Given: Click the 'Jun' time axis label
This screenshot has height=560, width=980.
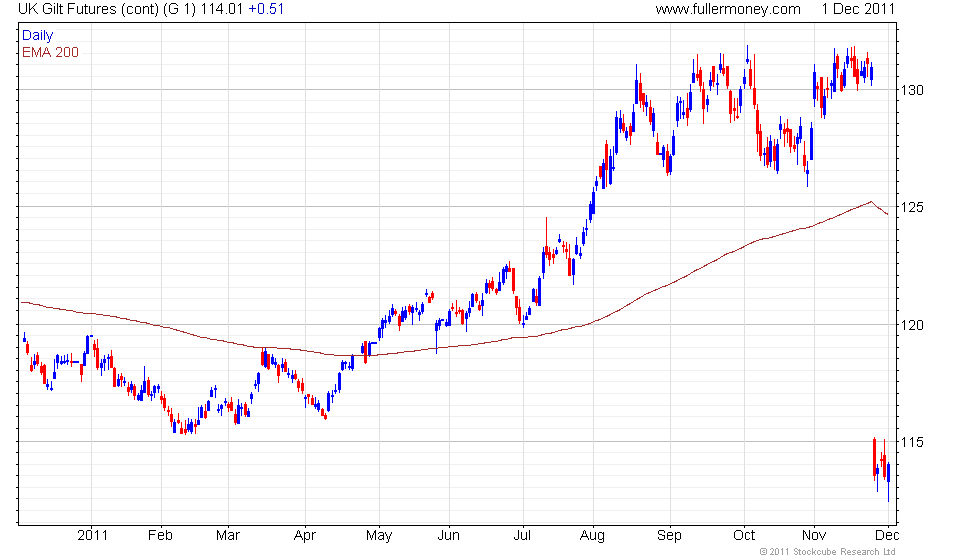Looking at the screenshot, I should click(448, 536).
